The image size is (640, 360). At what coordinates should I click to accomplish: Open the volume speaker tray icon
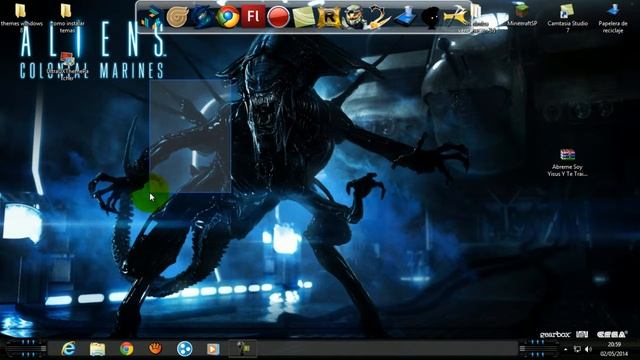point(589,349)
